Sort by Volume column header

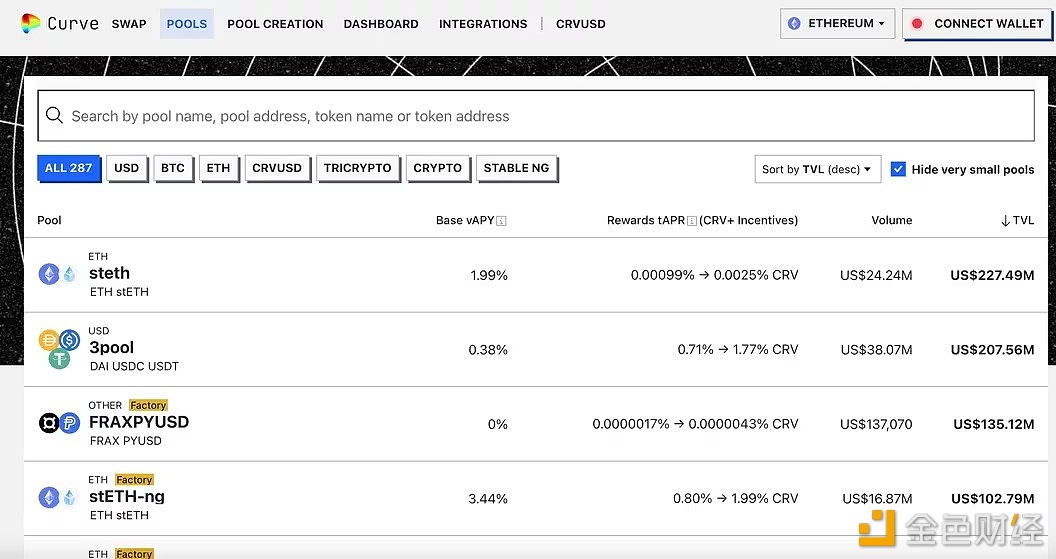[x=892, y=220]
